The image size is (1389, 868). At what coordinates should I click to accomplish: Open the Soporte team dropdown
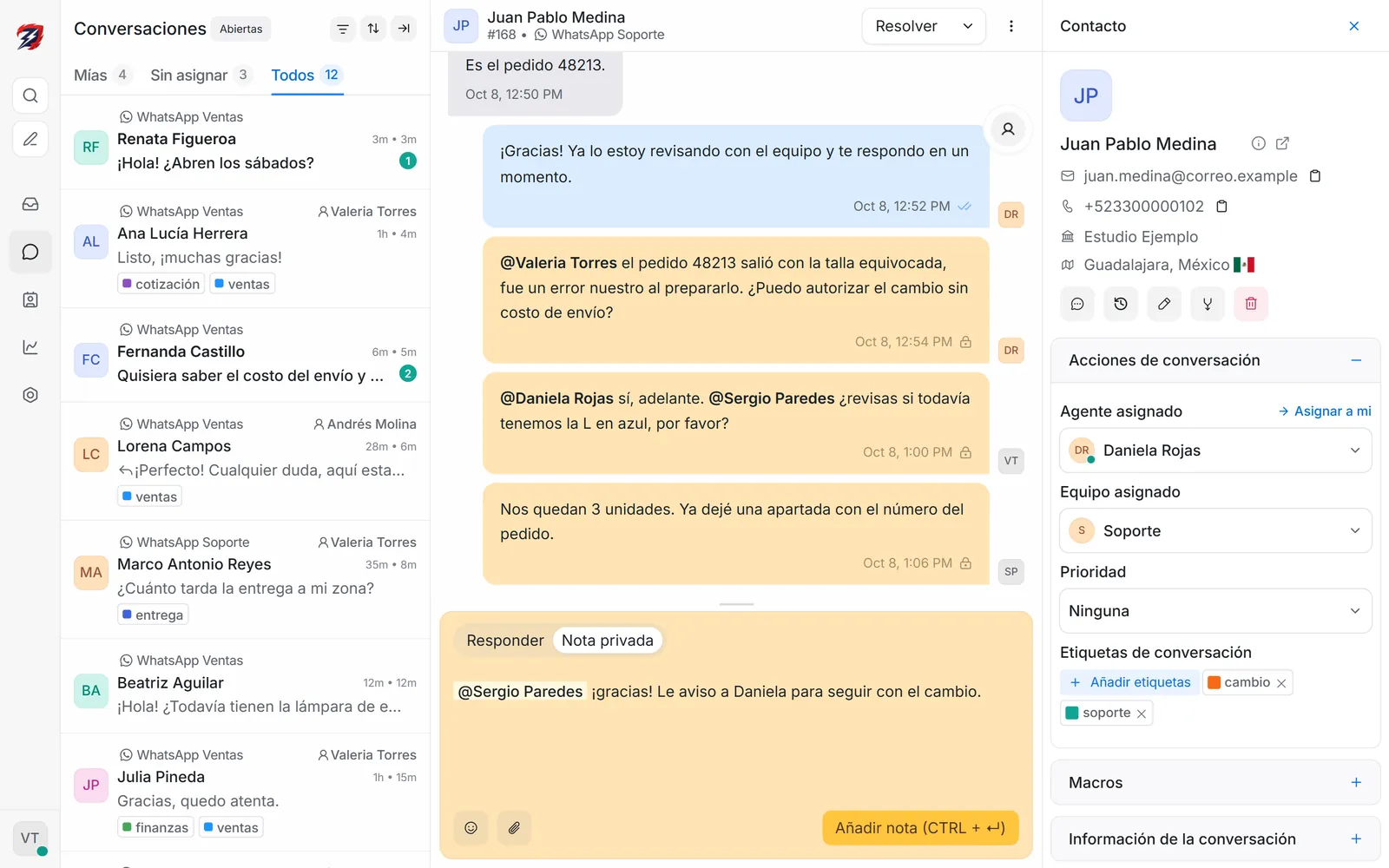(1215, 530)
